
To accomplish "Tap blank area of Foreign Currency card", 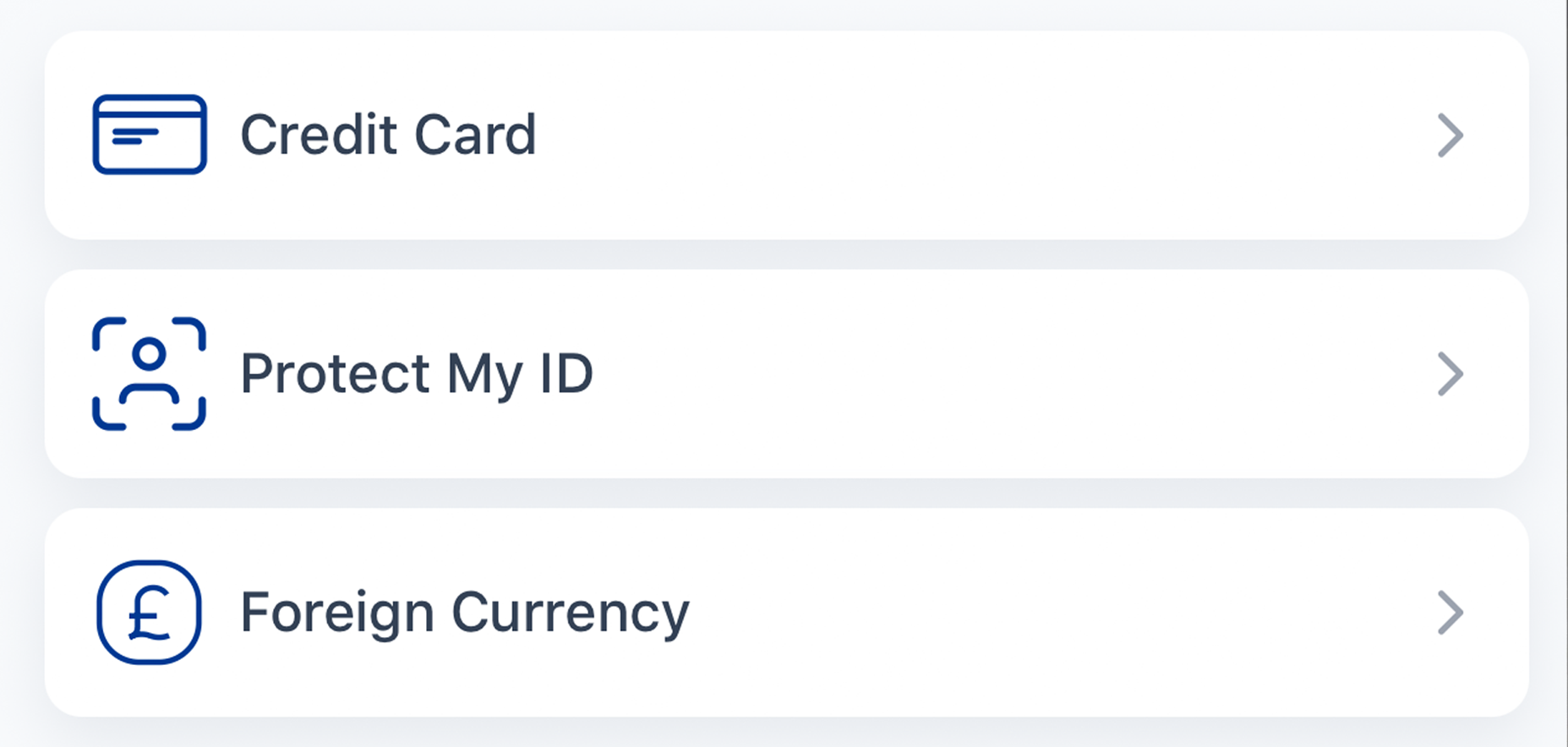I will coord(1014,613).
